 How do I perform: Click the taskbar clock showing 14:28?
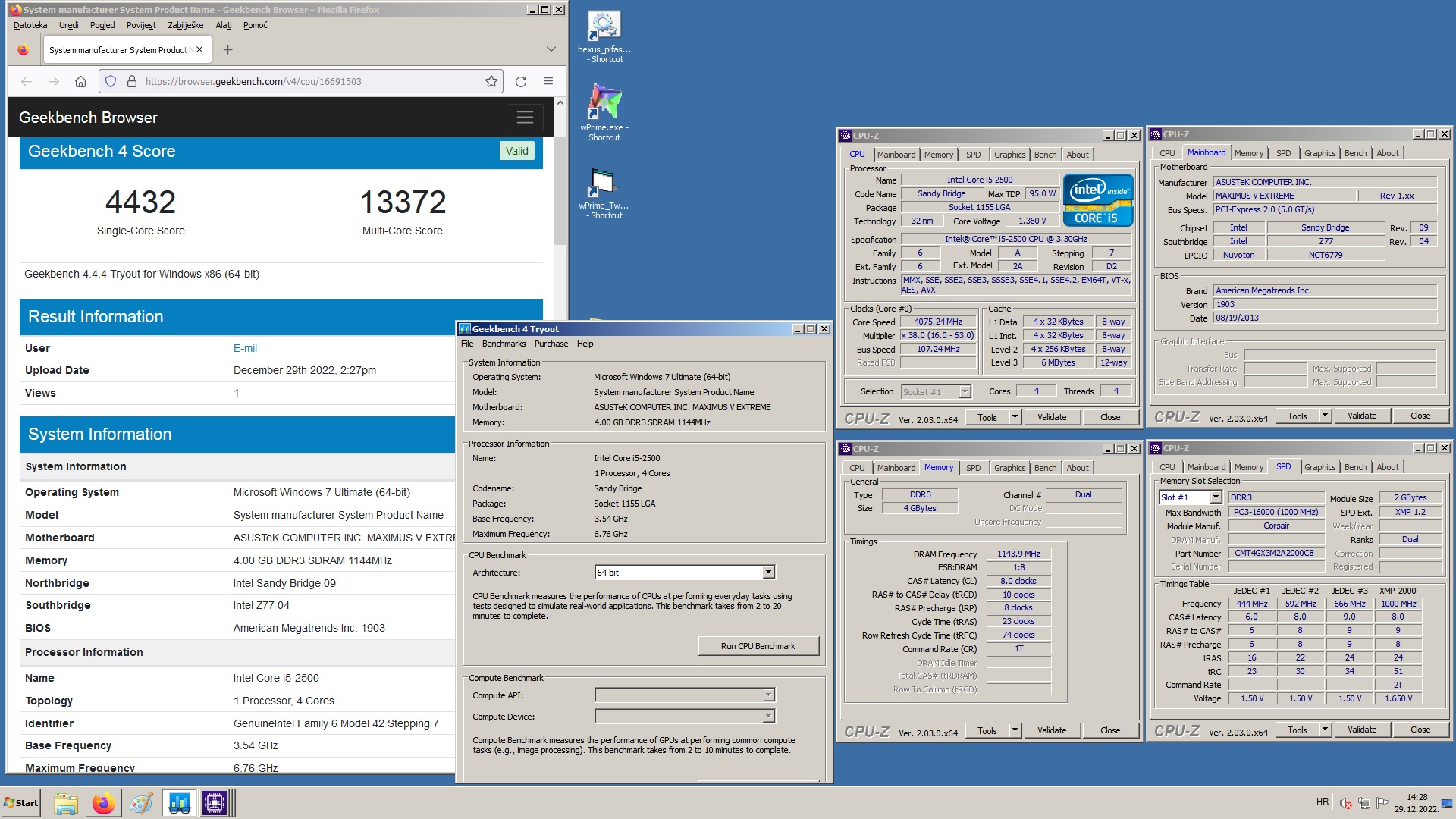point(1417,803)
